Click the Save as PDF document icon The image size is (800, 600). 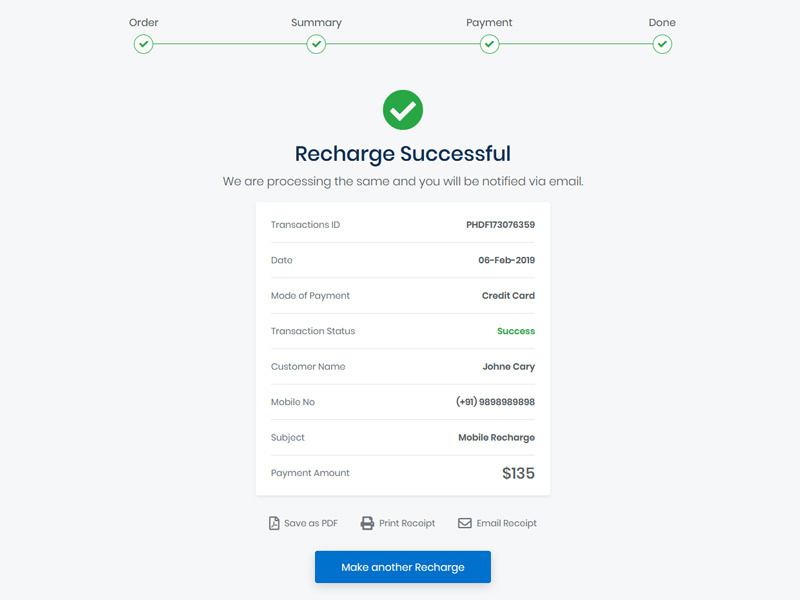coord(272,522)
